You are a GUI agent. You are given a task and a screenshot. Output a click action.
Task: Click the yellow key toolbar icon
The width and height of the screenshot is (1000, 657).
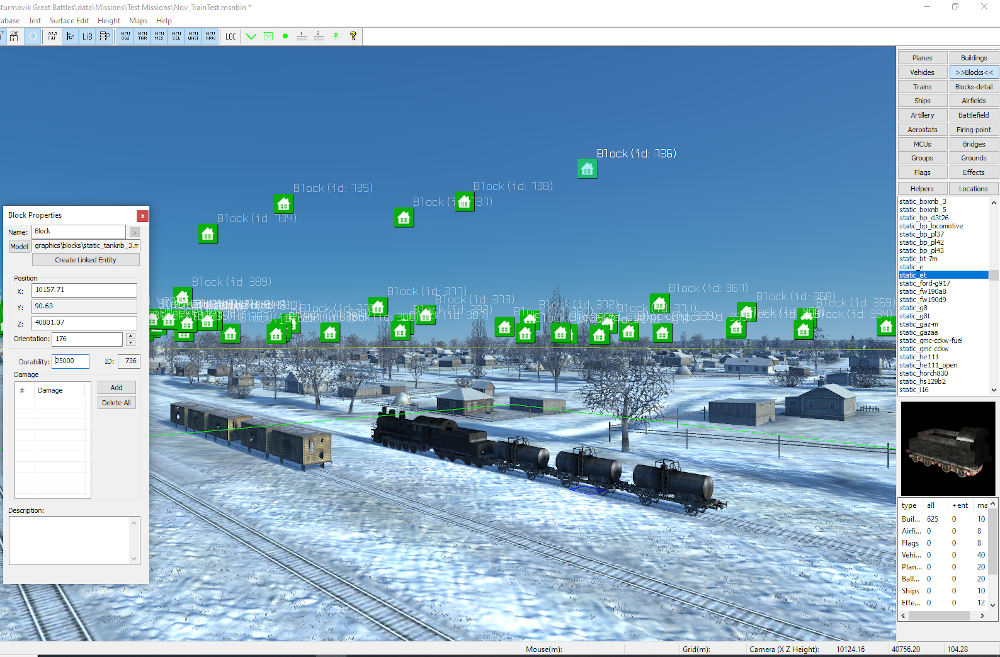[x=353, y=36]
